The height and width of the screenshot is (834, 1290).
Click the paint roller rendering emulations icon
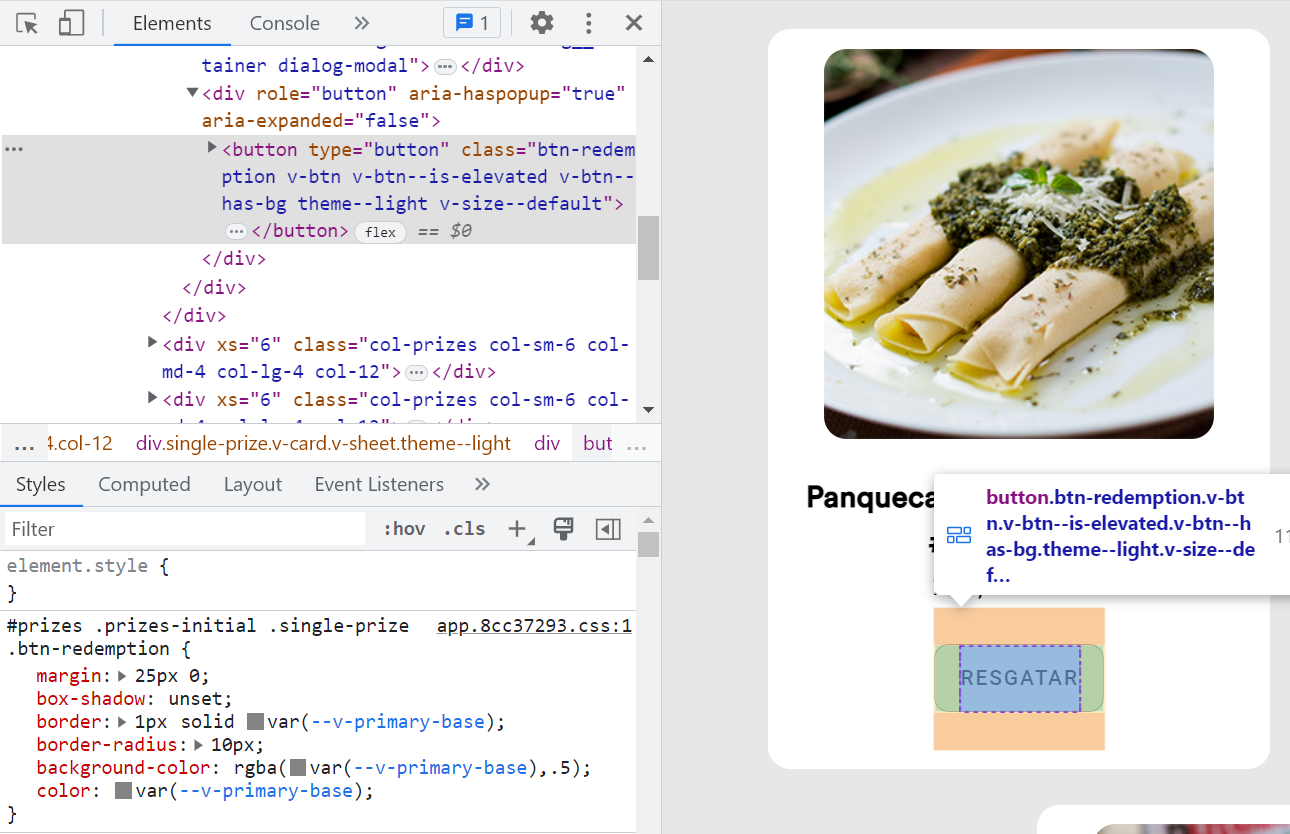coord(563,528)
